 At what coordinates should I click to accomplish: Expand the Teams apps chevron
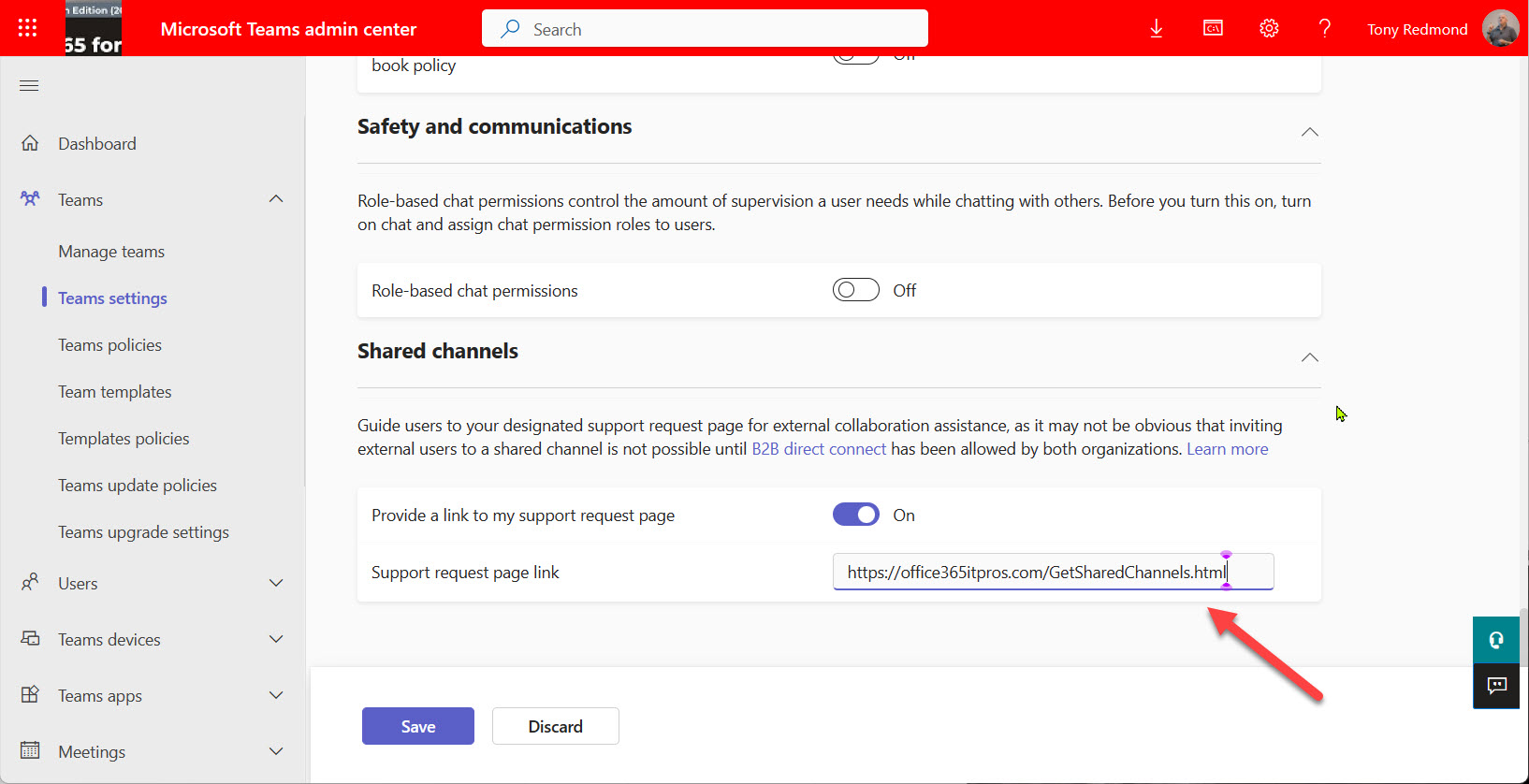point(276,695)
